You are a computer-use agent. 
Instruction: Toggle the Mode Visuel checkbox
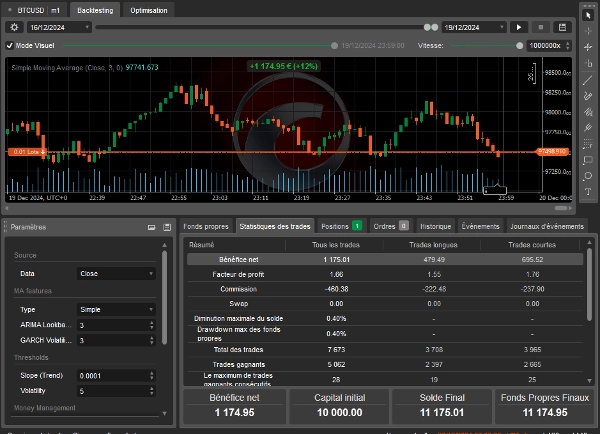pyautogui.click(x=10, y=45)
